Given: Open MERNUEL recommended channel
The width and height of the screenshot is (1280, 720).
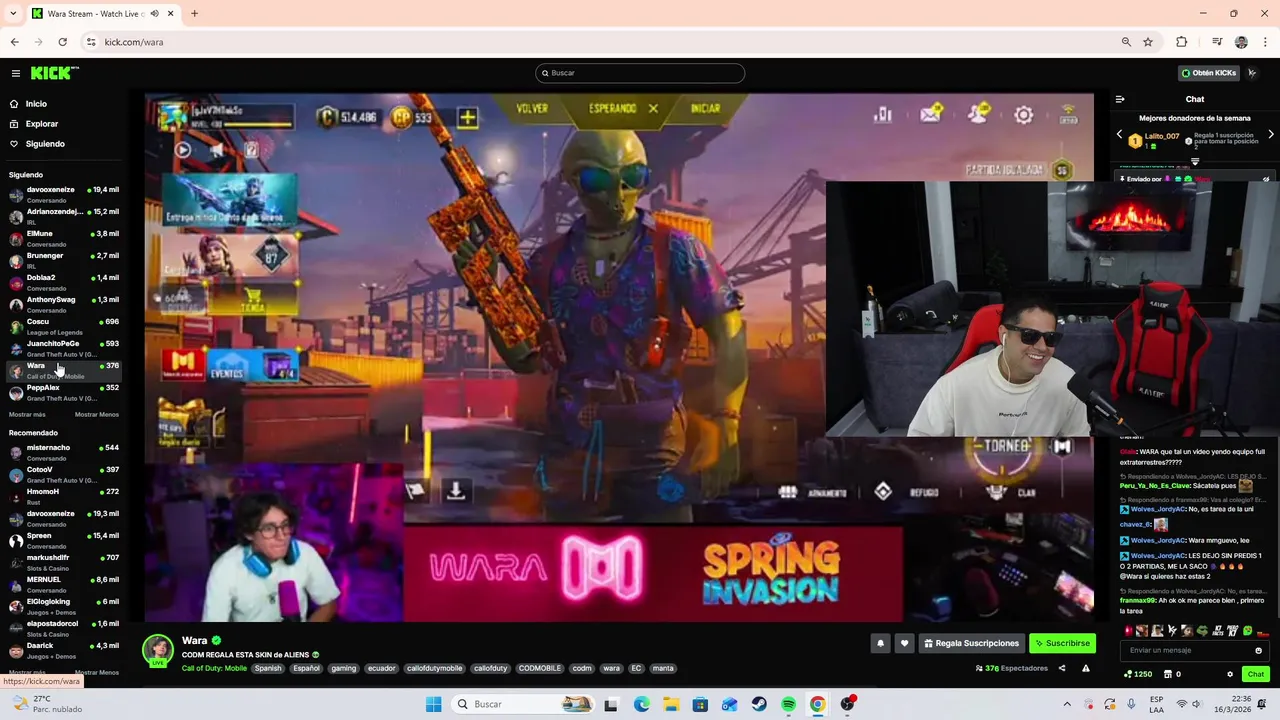Looking at the screenshot, I should (x=63, y=584).
